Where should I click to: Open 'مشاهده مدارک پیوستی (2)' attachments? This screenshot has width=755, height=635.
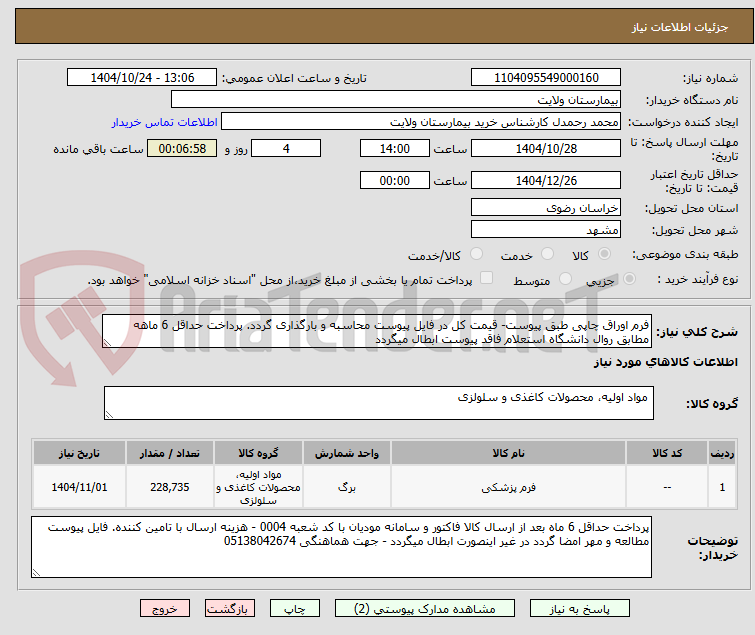(425, 609)
